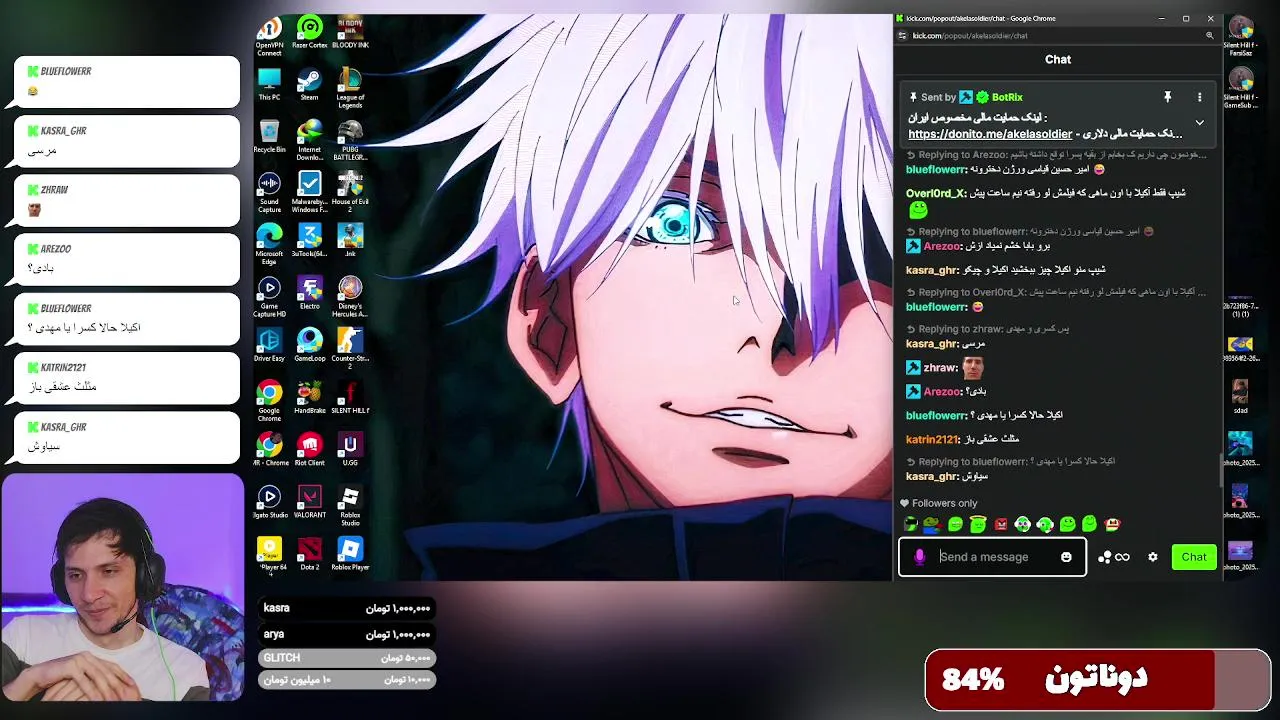Open the OpenVPN Connect desktop shortcut
This screenshot has width=1280, height=720.
(x=269, y=35)
